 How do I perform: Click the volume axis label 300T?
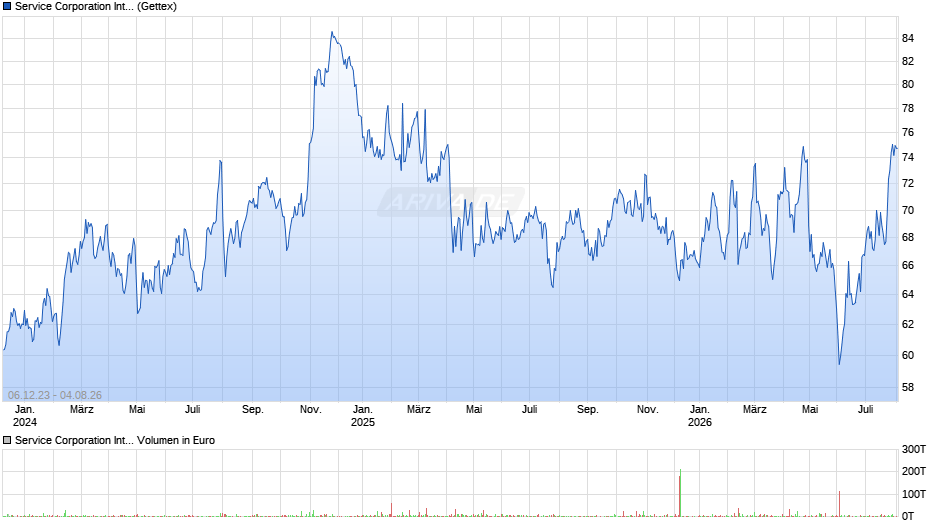pos(914,449)
